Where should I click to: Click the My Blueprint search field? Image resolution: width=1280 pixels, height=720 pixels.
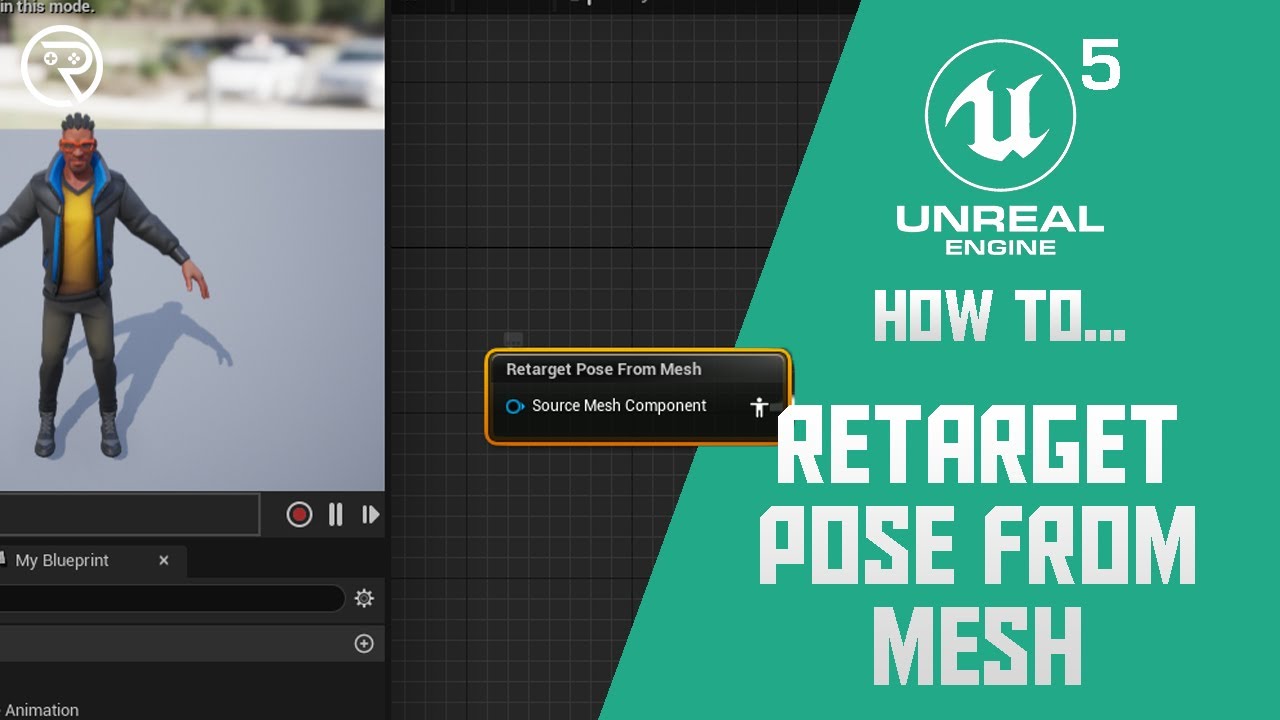click(x=170, y=598)
